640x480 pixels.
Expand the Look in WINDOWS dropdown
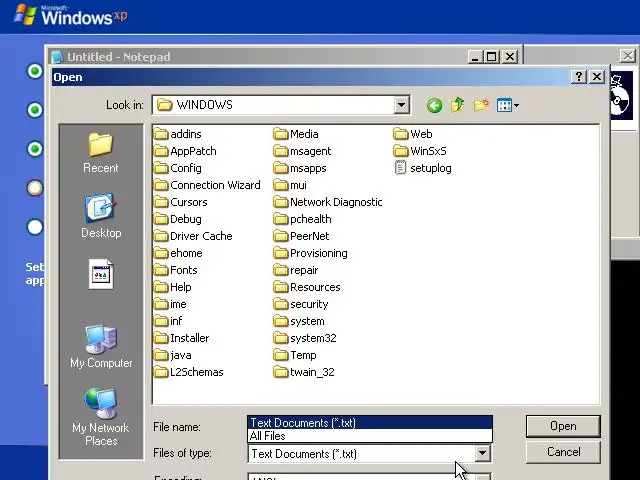(401, 105)
